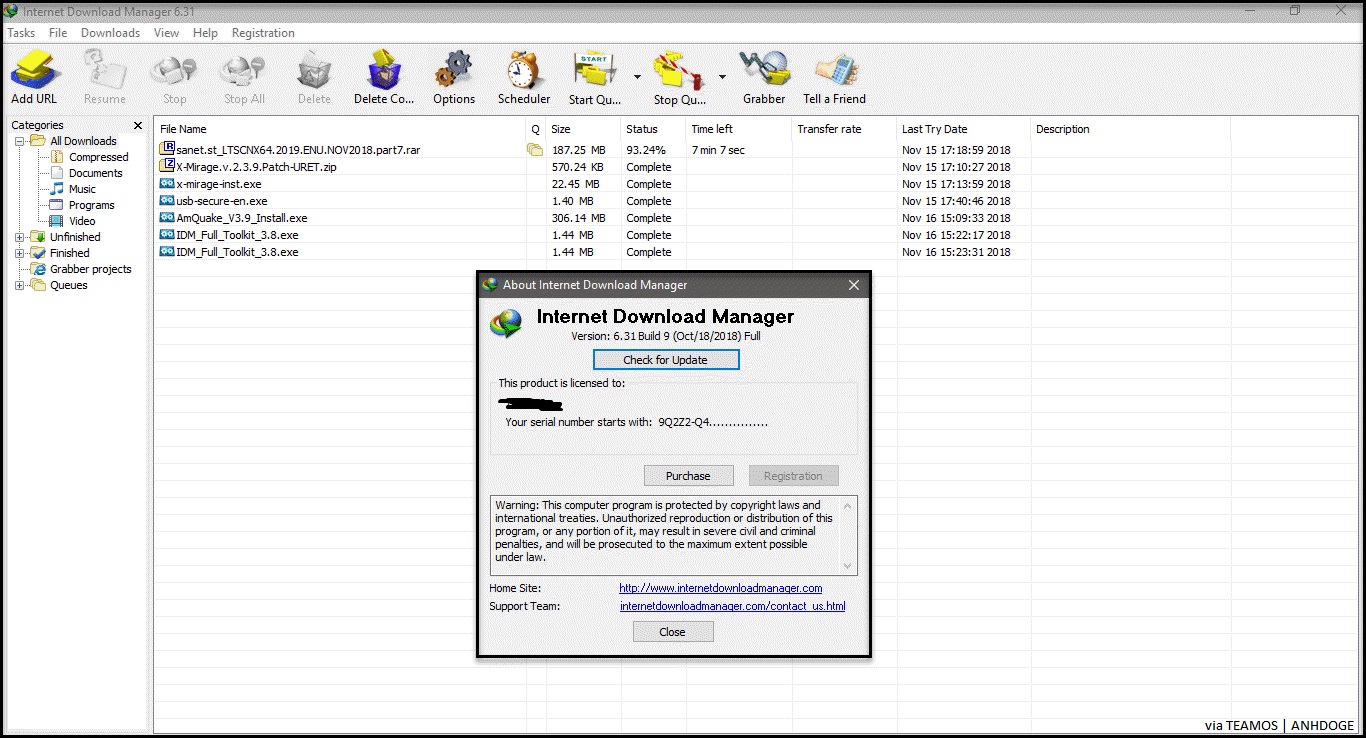Image resolution: width=1366 pixels, height=738 pixels.
Task: Sort by the Last Try Date column header
Action: click(963, 129)
